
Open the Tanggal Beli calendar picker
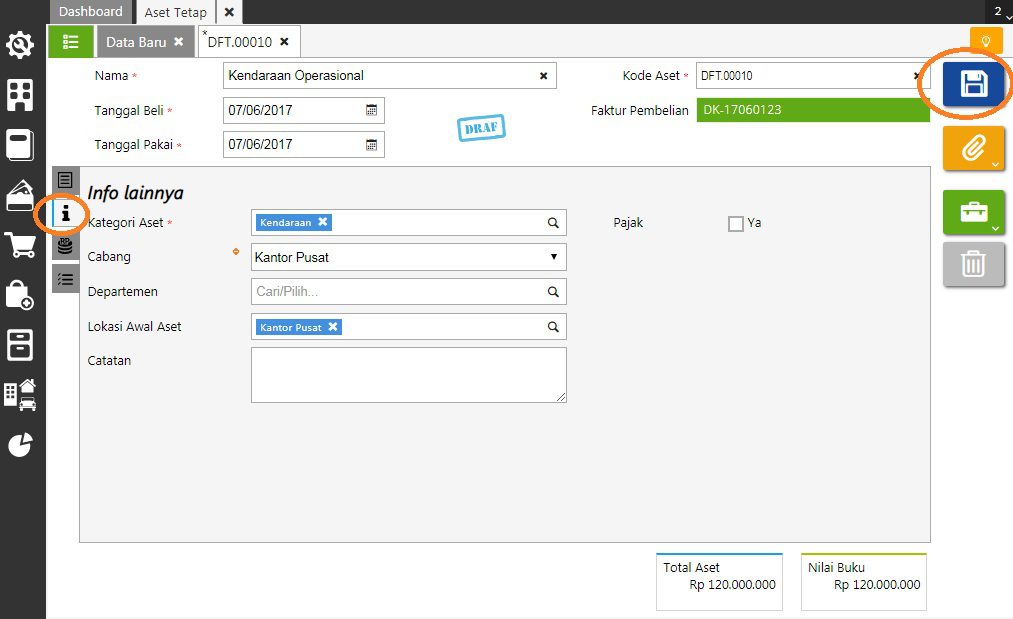tap(371, 110)
